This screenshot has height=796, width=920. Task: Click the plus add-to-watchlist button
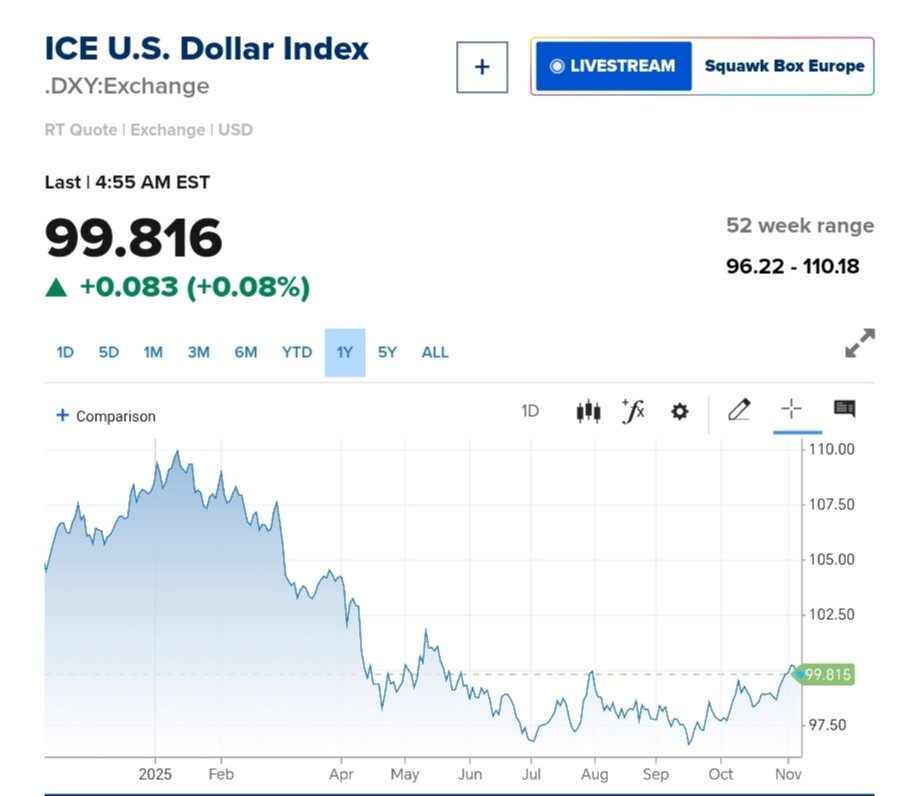point(482,67)
